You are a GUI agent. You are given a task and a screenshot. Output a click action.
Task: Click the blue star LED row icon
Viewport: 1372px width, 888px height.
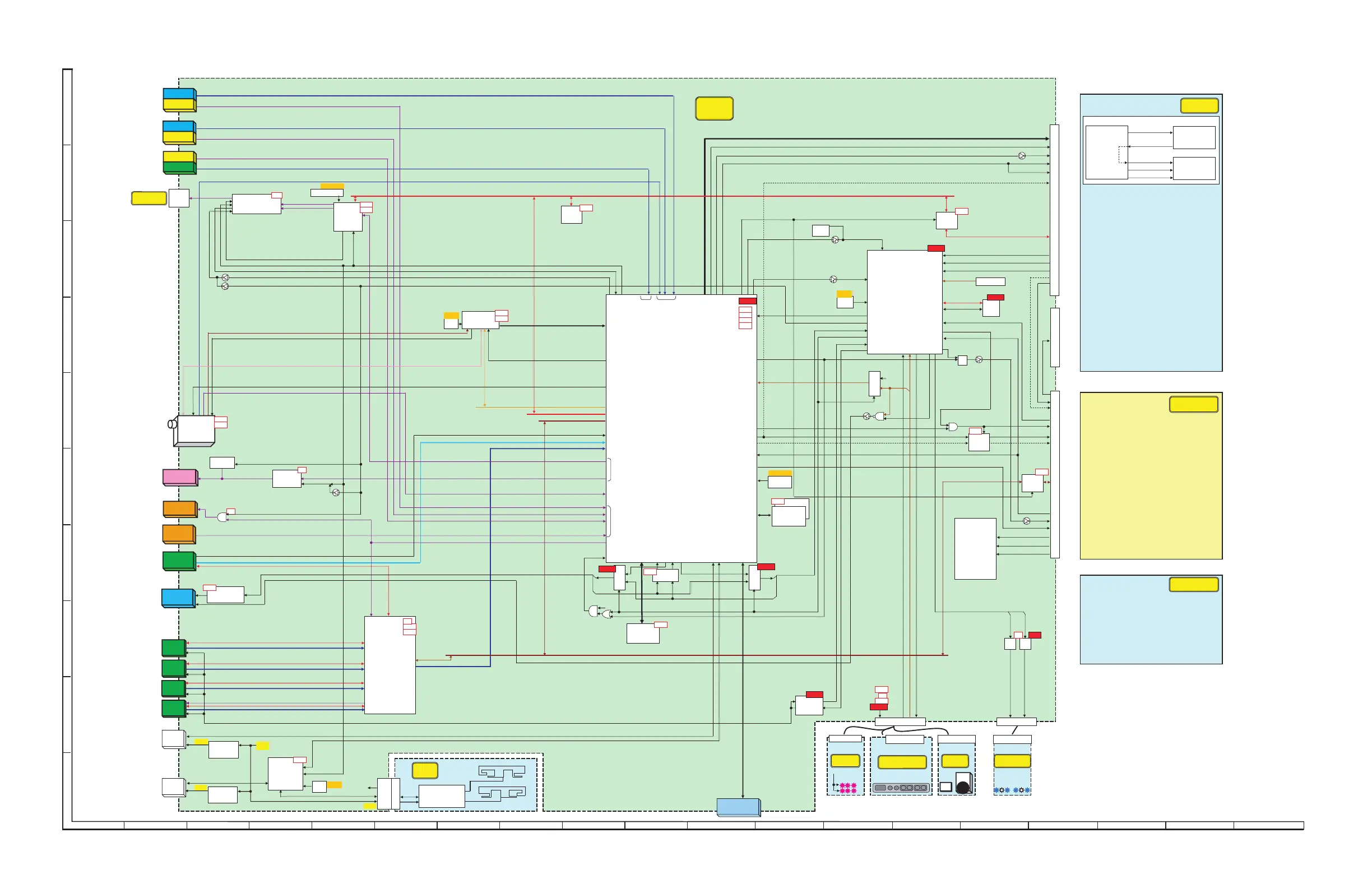pos(1012,790)
